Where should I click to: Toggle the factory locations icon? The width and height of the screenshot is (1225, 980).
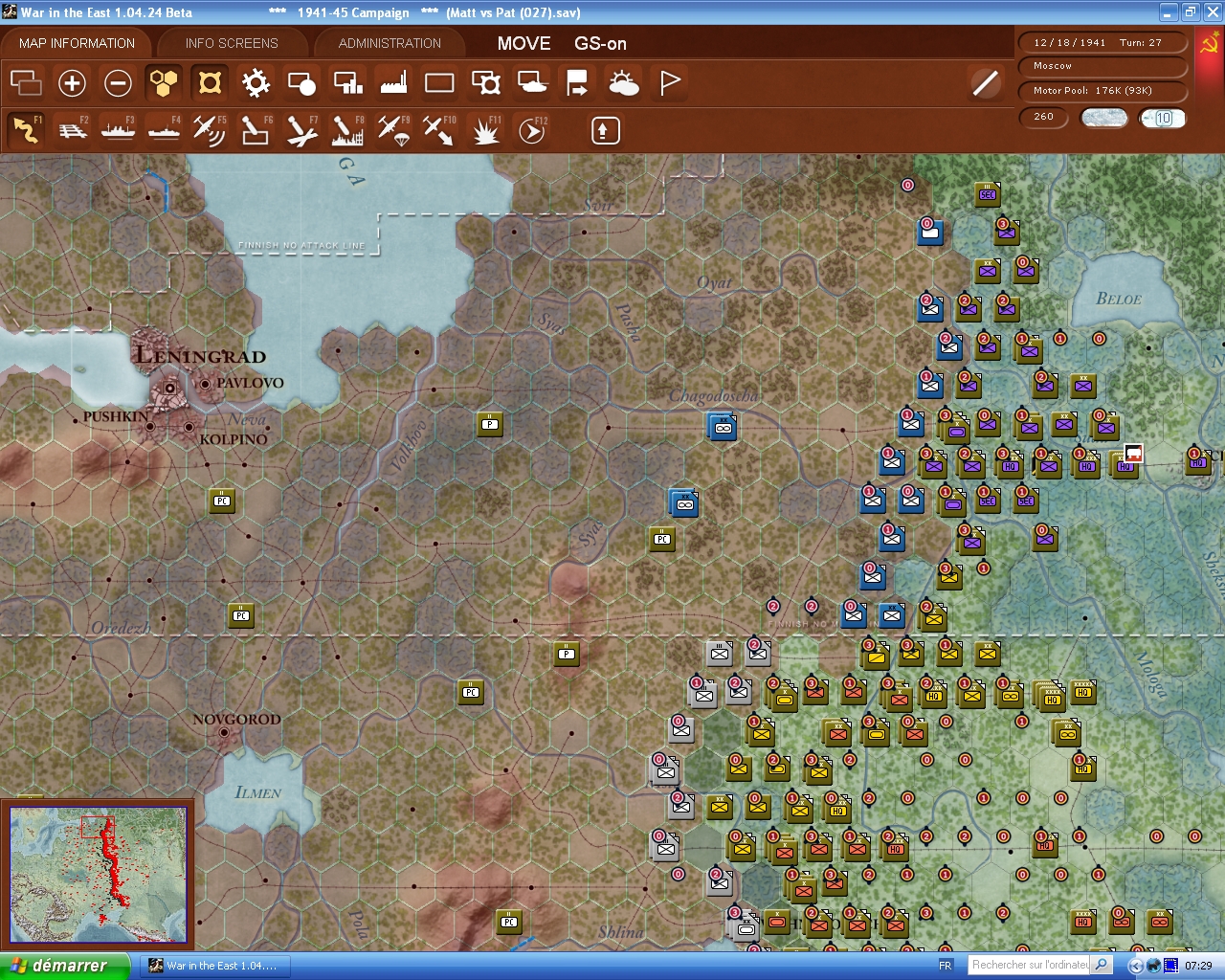pyautogui.click(x=393, y=83)
